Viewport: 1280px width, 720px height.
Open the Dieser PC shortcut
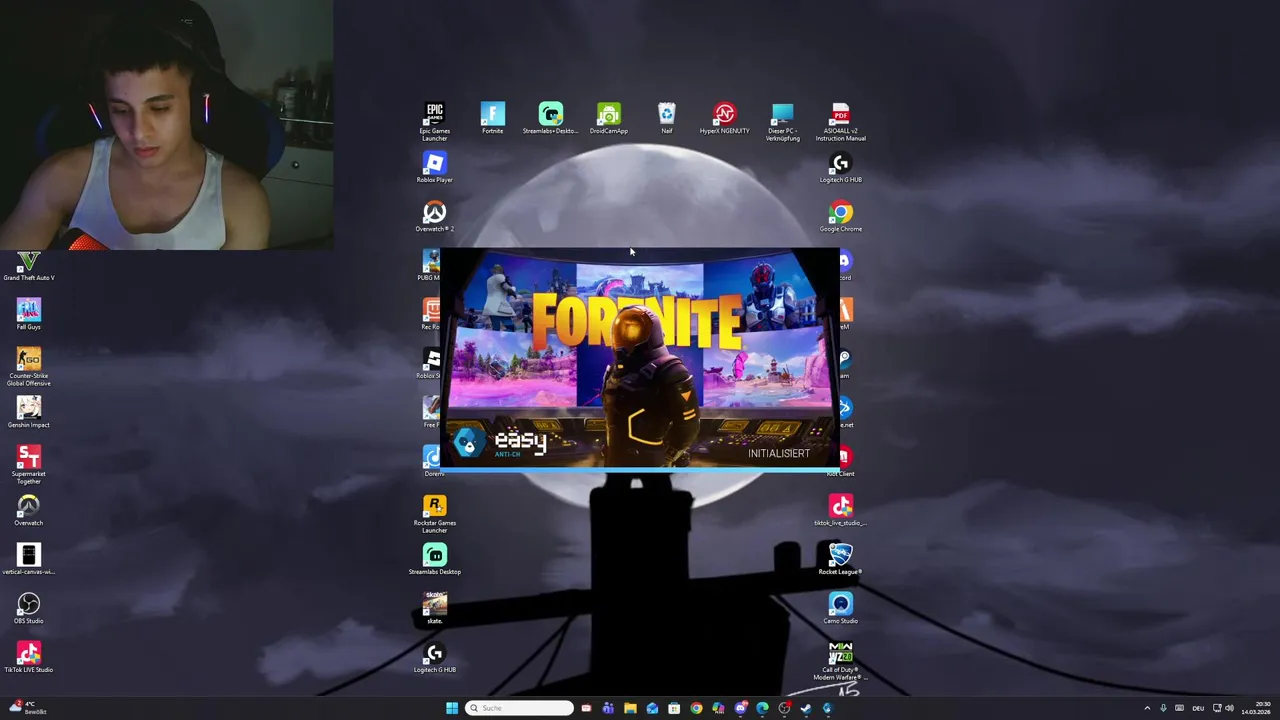point(782,121)
